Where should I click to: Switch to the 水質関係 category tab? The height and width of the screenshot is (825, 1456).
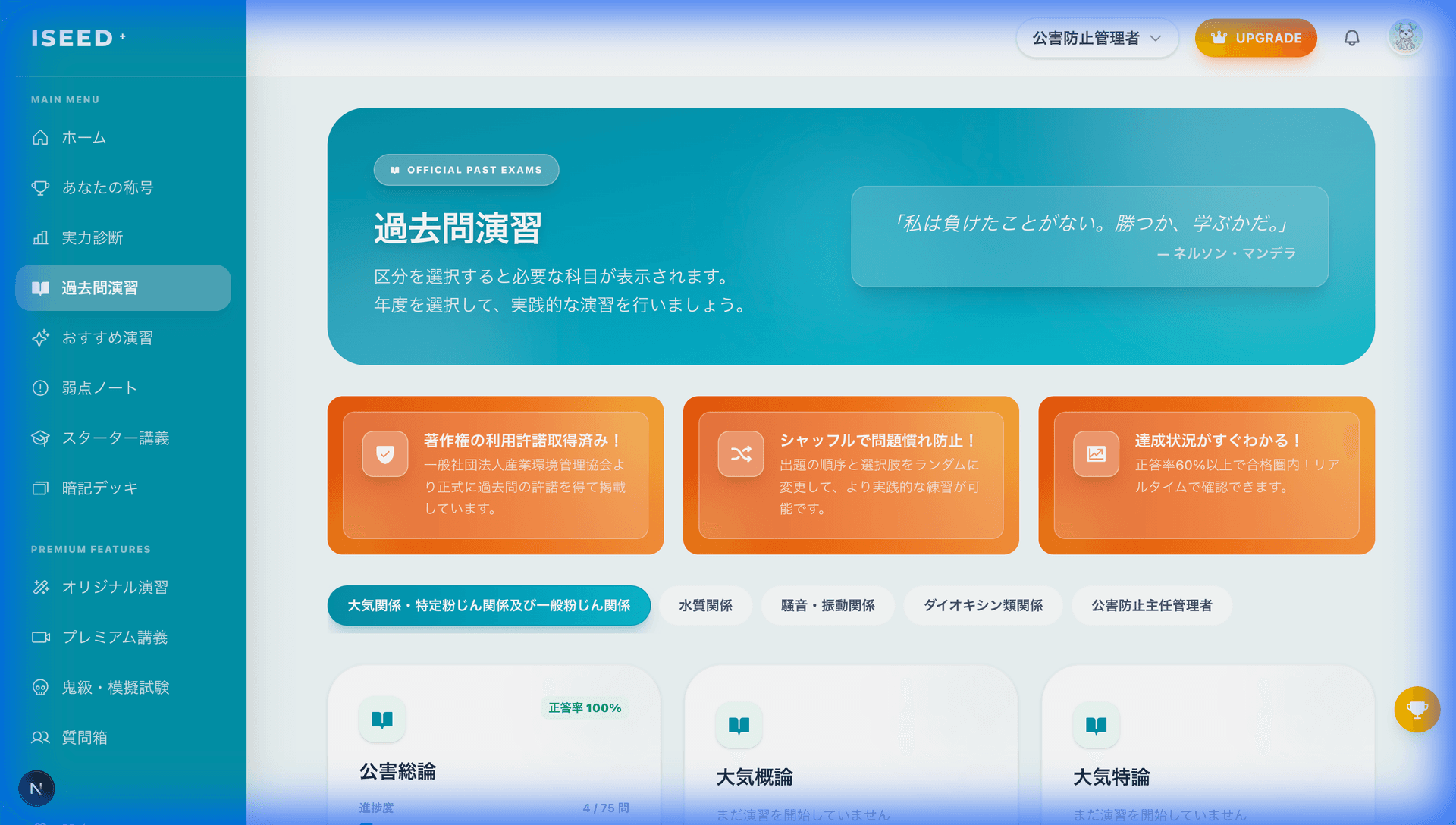[x=705, y=605]
